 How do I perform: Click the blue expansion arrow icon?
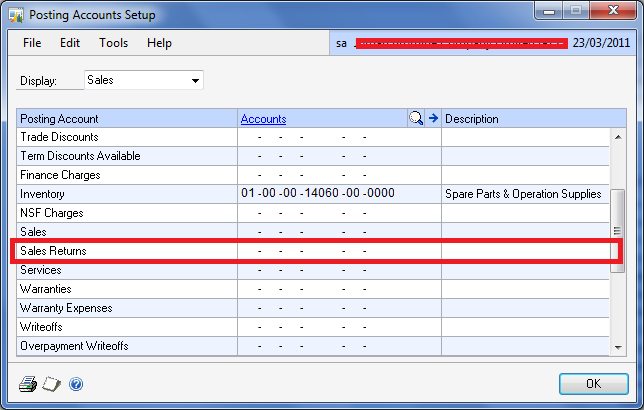coord(433,118)
